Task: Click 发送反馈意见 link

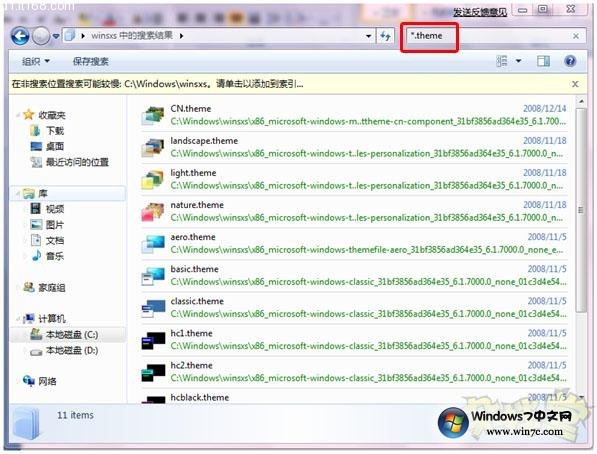Action: tap(480, 12)
